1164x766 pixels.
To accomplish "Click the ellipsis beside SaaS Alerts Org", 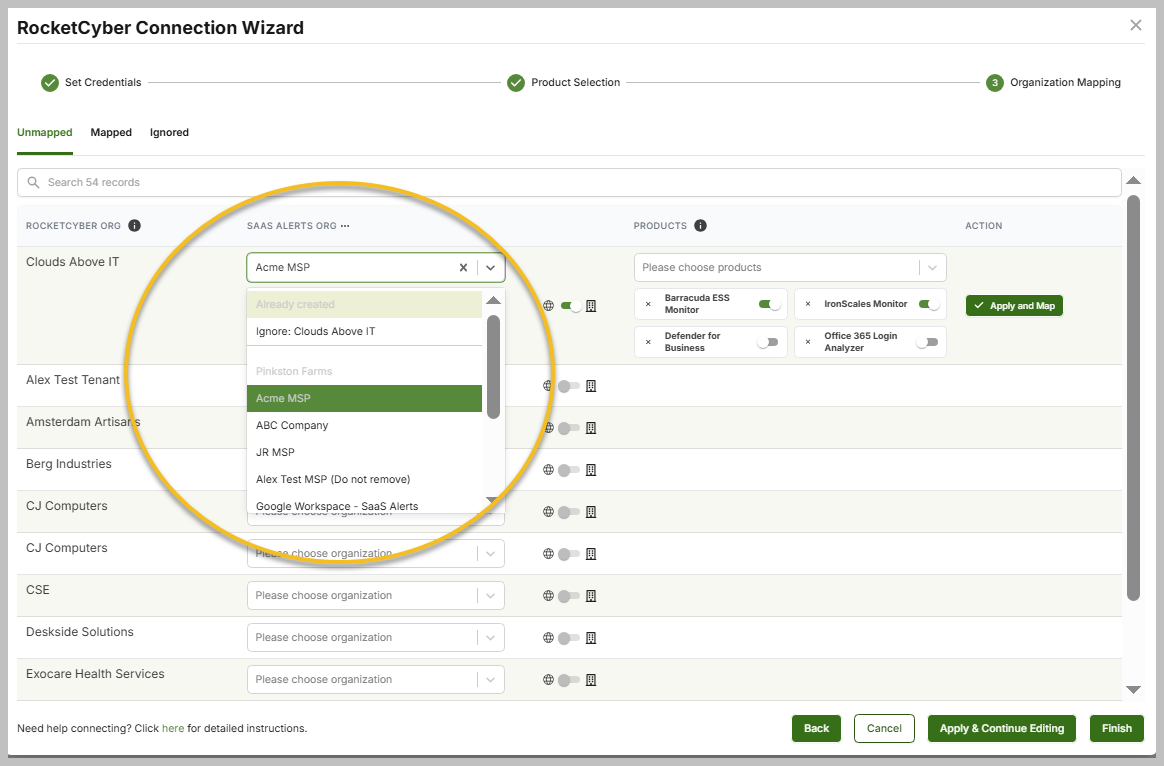I will point(345,226).
